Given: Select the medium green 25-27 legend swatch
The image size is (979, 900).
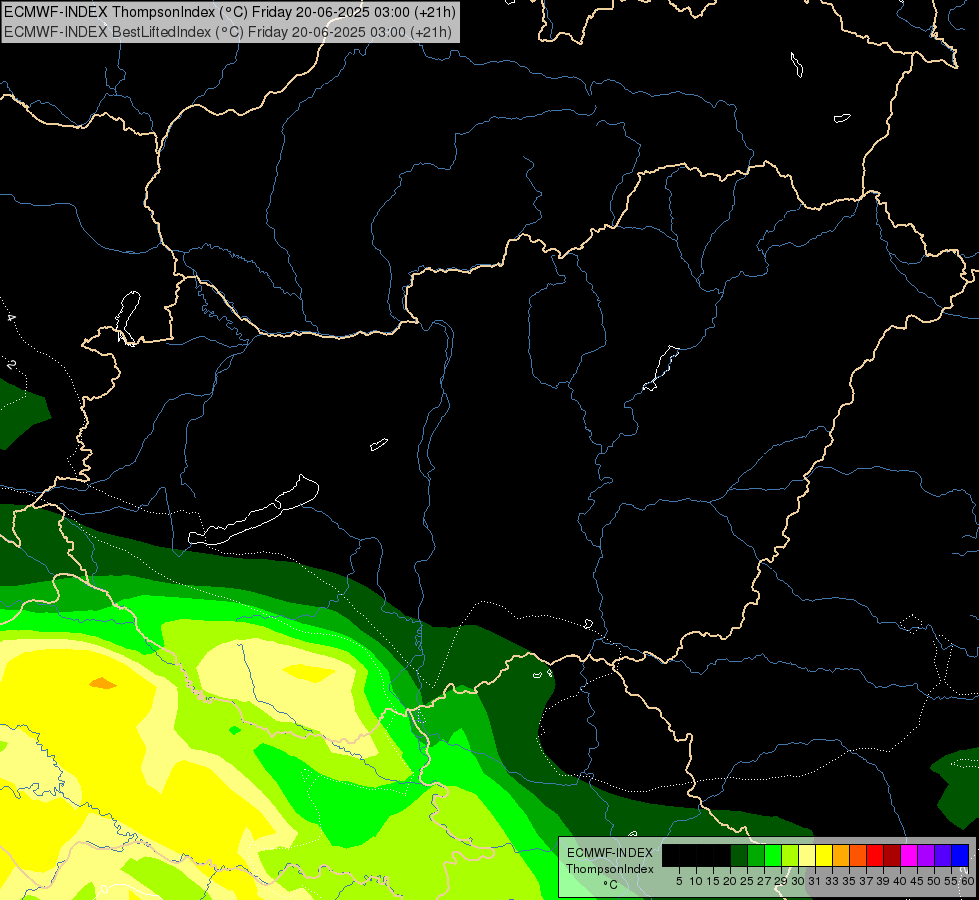Looking at the screenshot, I should tap(756, 855).
